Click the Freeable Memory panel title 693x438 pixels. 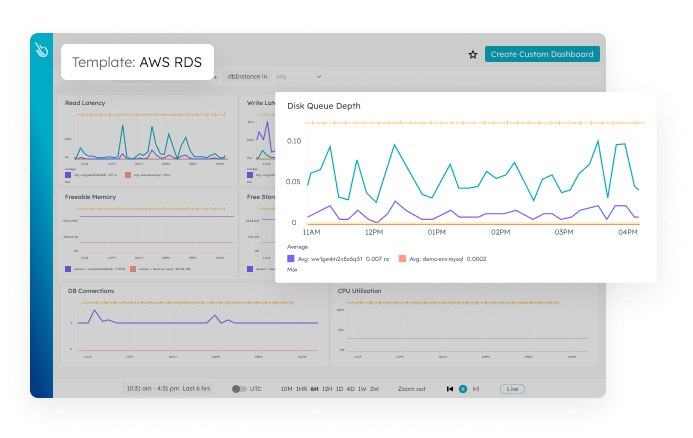click(90, 197)
